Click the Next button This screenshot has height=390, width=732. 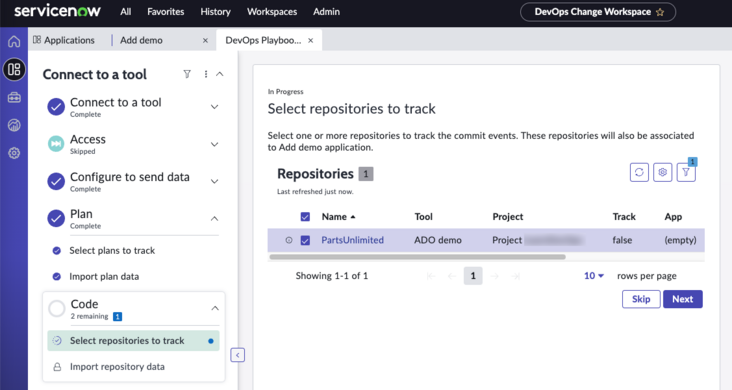(683, 299)
